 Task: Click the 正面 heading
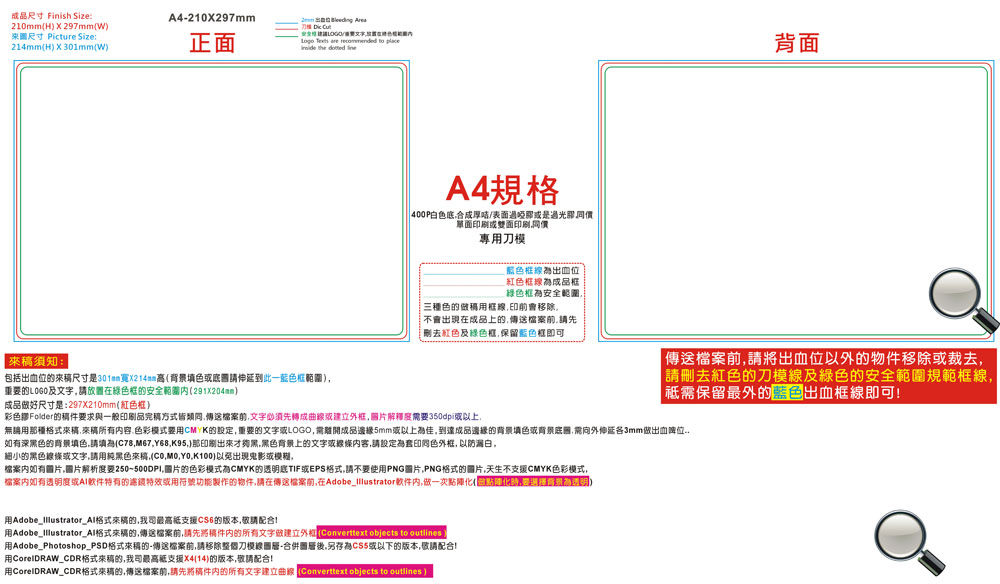212,43
